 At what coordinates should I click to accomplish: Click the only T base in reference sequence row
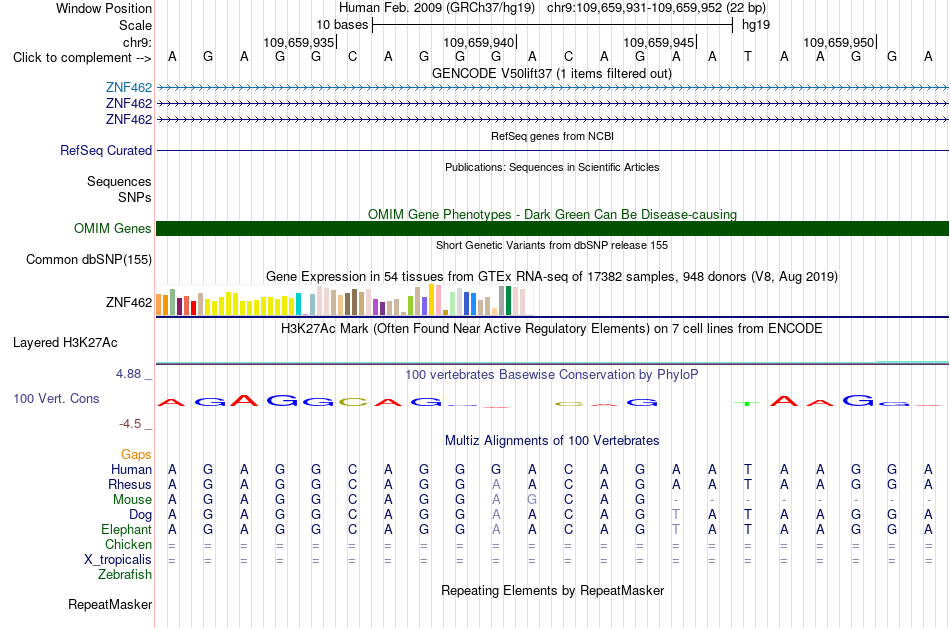[x=748, y=57]
